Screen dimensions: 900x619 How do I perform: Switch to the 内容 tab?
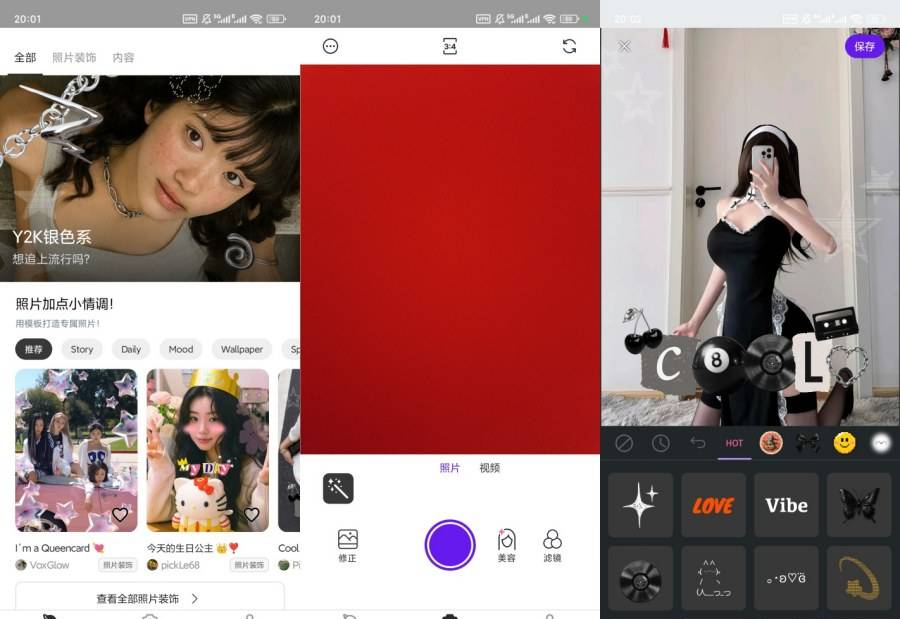(x=123, y=58)
